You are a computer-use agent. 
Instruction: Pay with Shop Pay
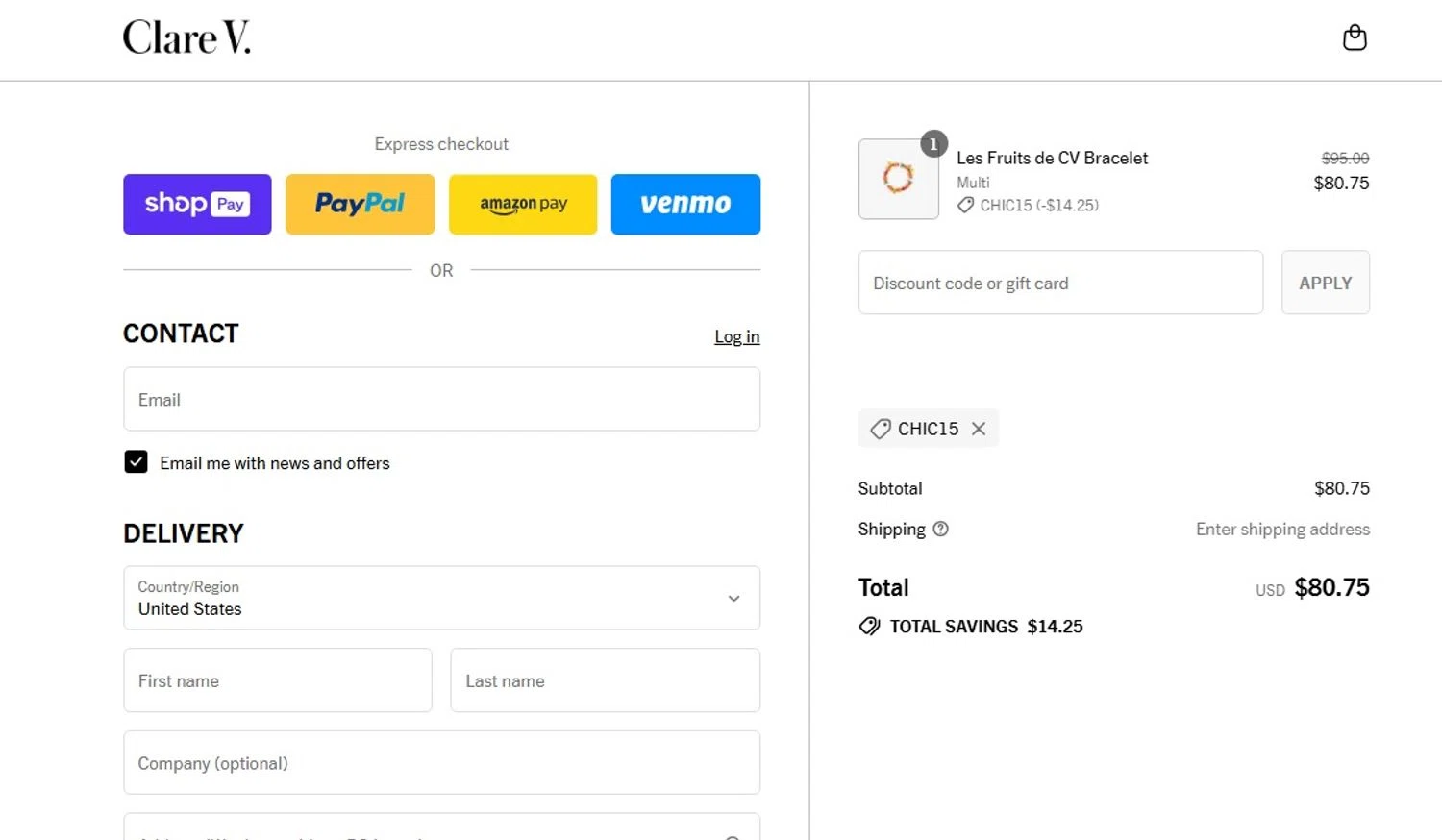(197, 204)
